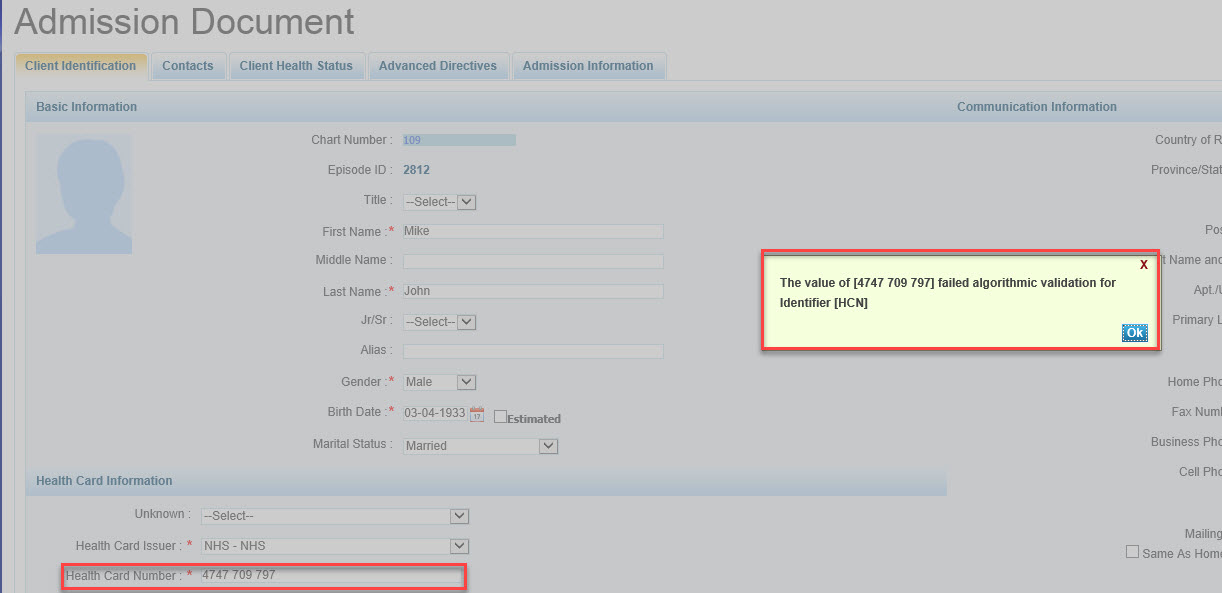Screen dimensions: 1222x593
Task: Go to the Advanced Directives tab
Action: 438,66
